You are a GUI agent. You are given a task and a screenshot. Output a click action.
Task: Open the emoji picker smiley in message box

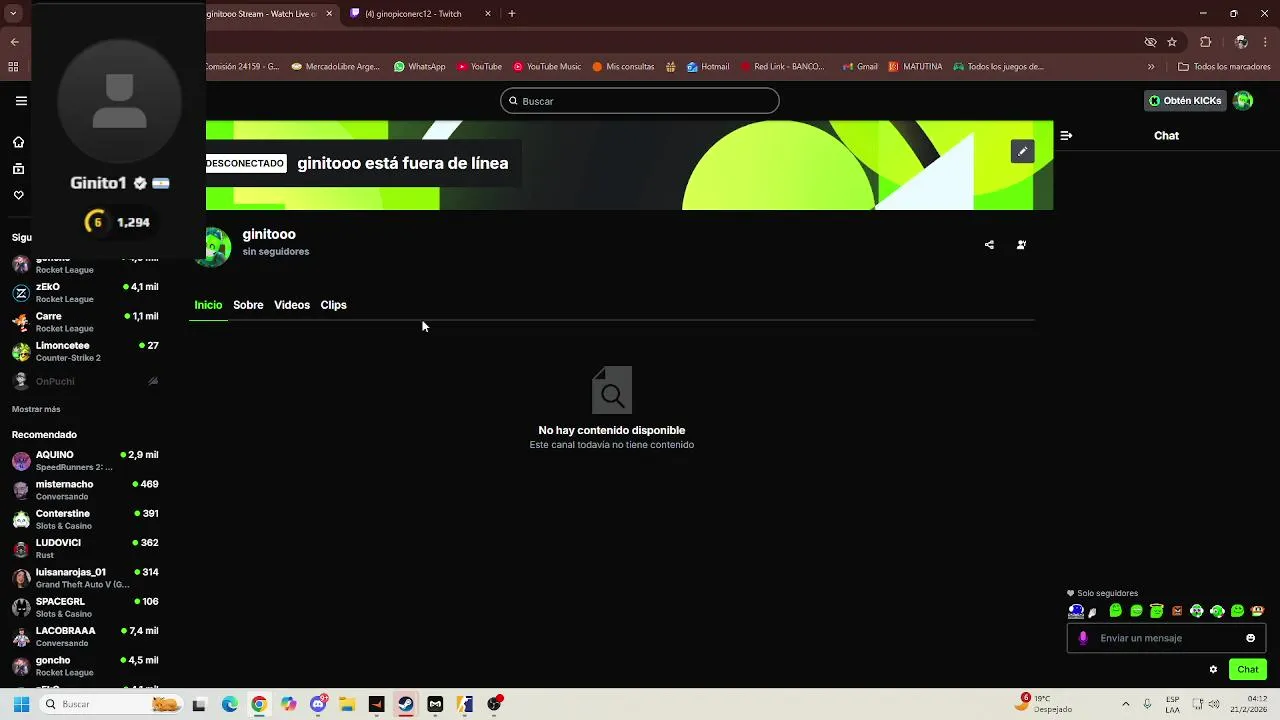click(x=1250, y=638)
